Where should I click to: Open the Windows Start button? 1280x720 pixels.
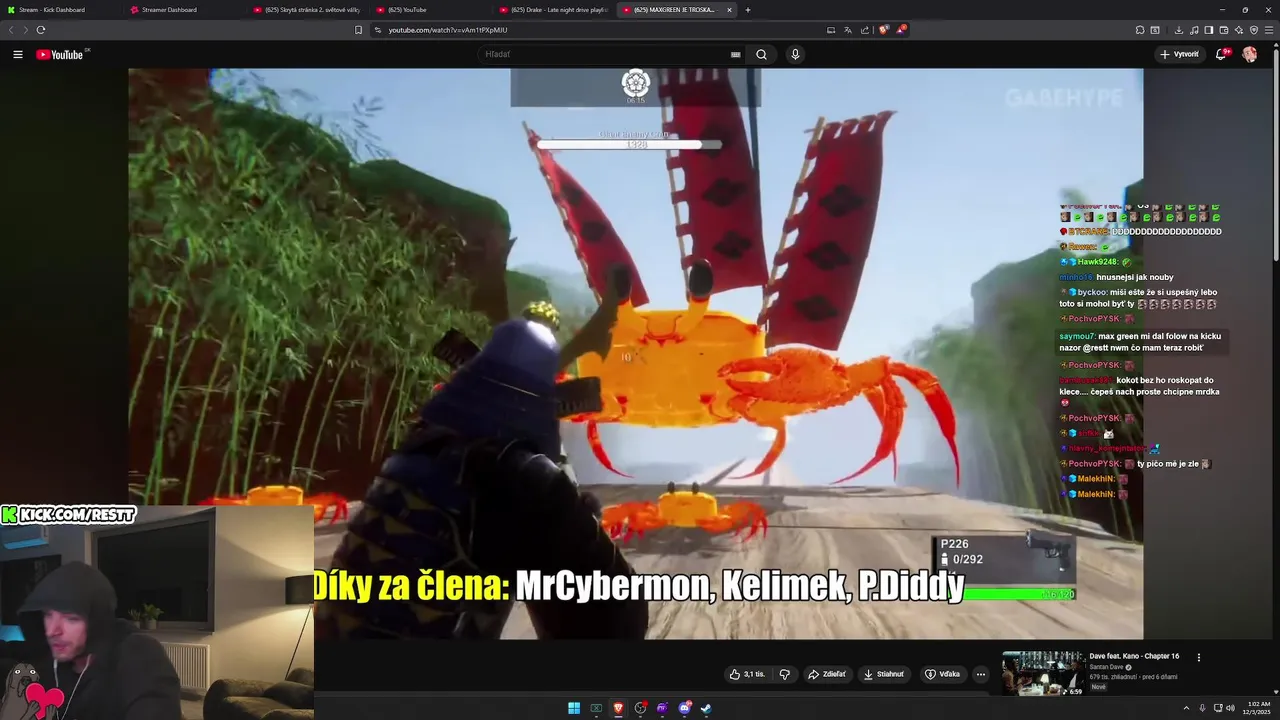coord(574,708)
